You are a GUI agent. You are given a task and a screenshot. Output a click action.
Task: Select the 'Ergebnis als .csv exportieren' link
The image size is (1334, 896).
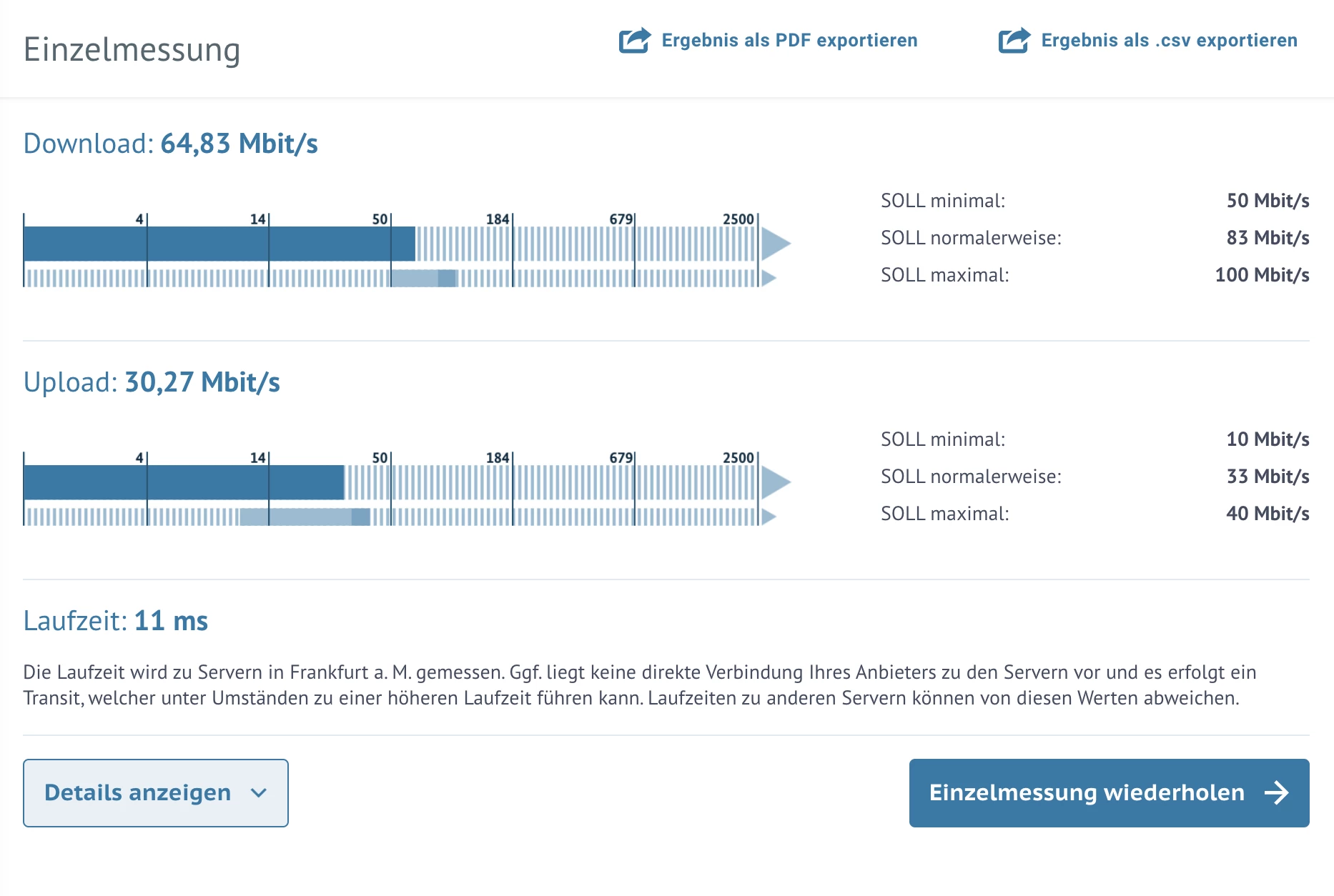1169,40
